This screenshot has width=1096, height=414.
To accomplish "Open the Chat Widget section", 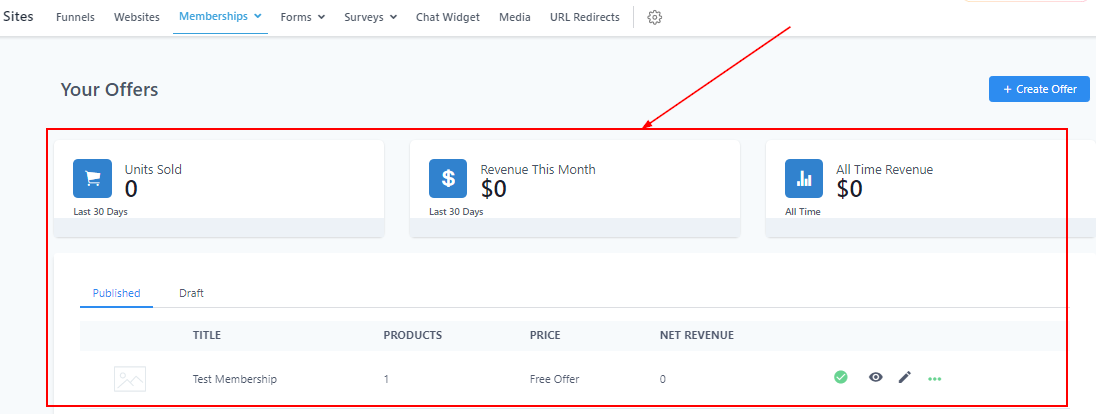I will (x=447, y=17).
